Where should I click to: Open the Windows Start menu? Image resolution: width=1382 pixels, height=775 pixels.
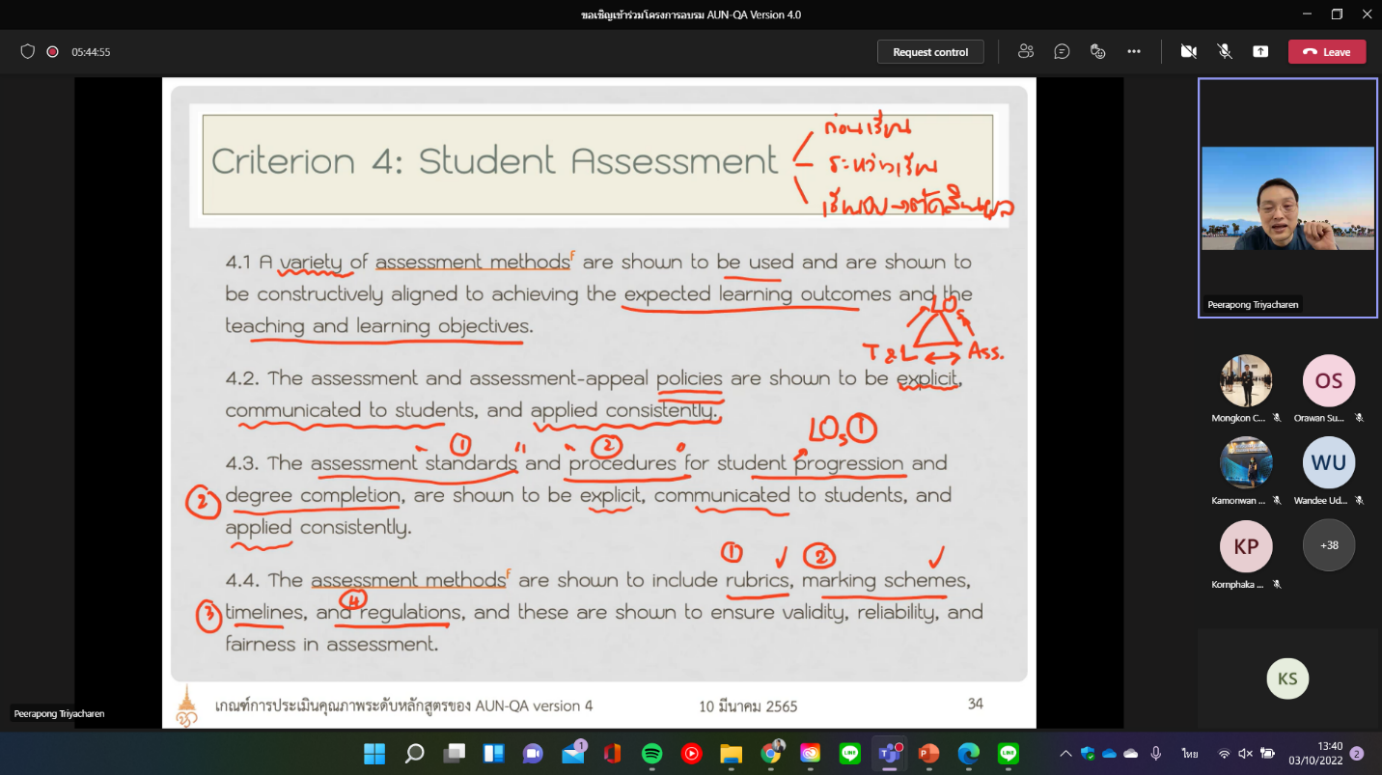(375, 753)
